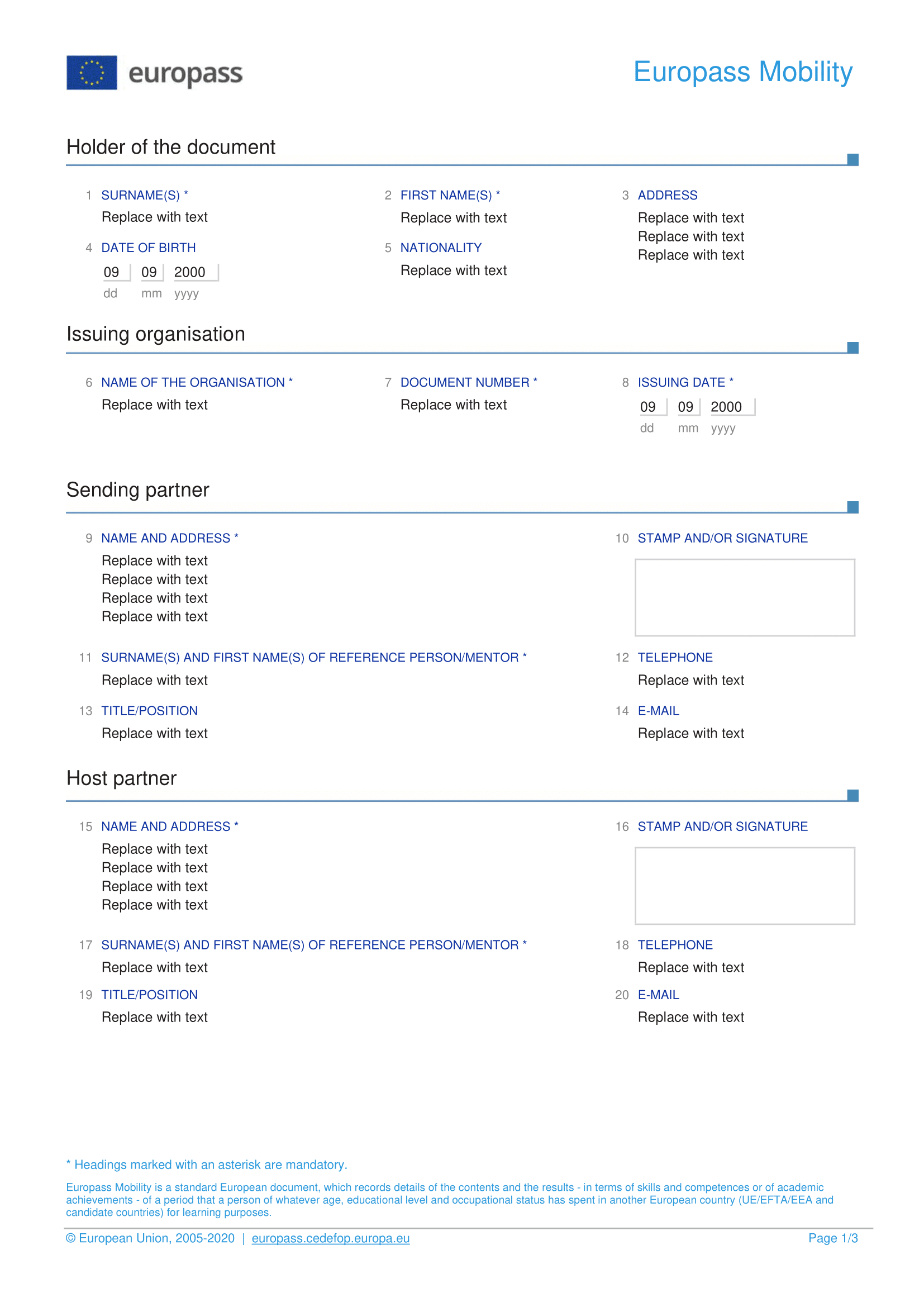Click the EU flag logo
Viewport: 924px width, 1307px height.
(x=92, y=73)
